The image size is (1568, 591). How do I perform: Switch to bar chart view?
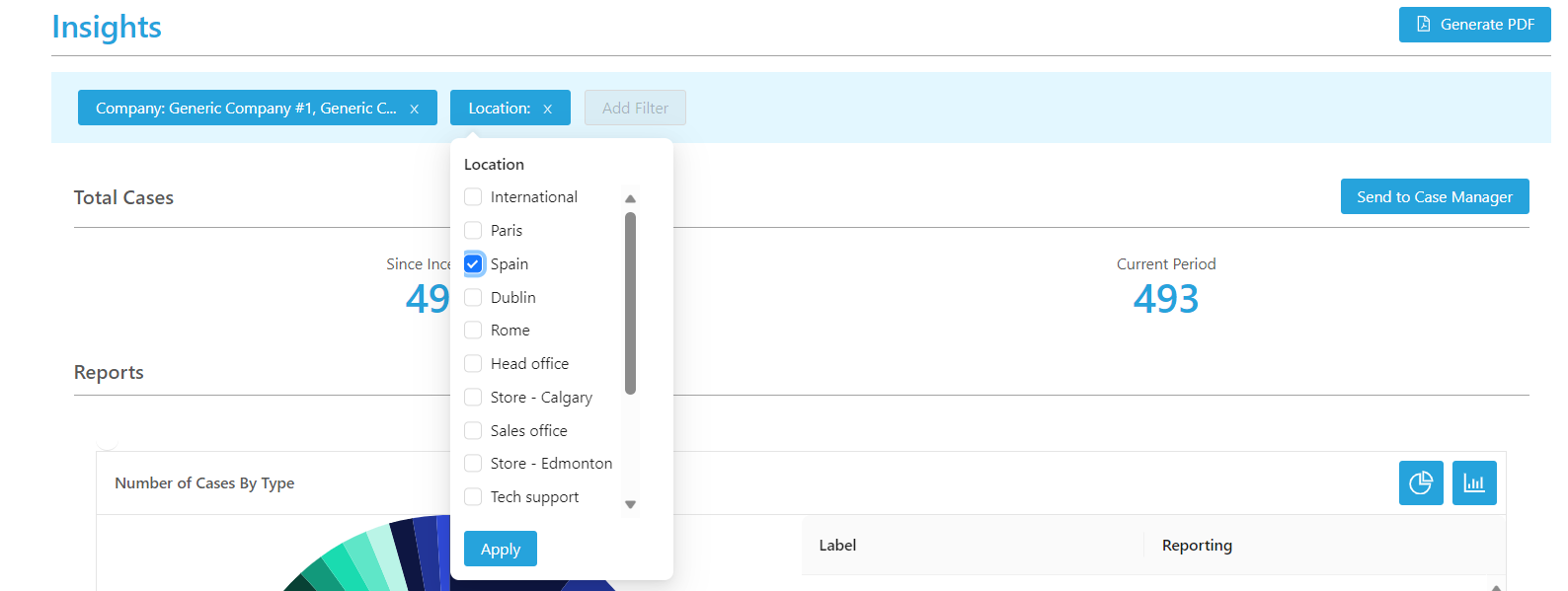(x=1474, y=483)
